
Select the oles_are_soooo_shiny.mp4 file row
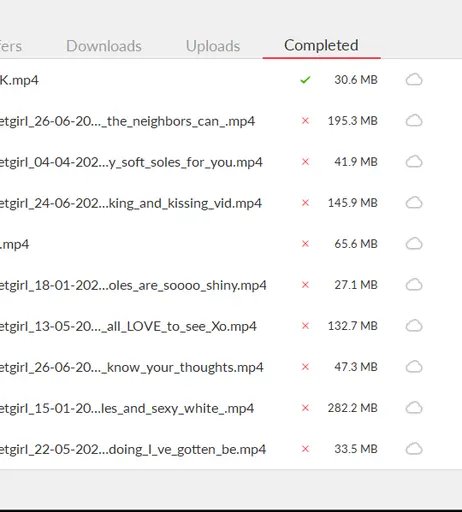pos(231,285)
